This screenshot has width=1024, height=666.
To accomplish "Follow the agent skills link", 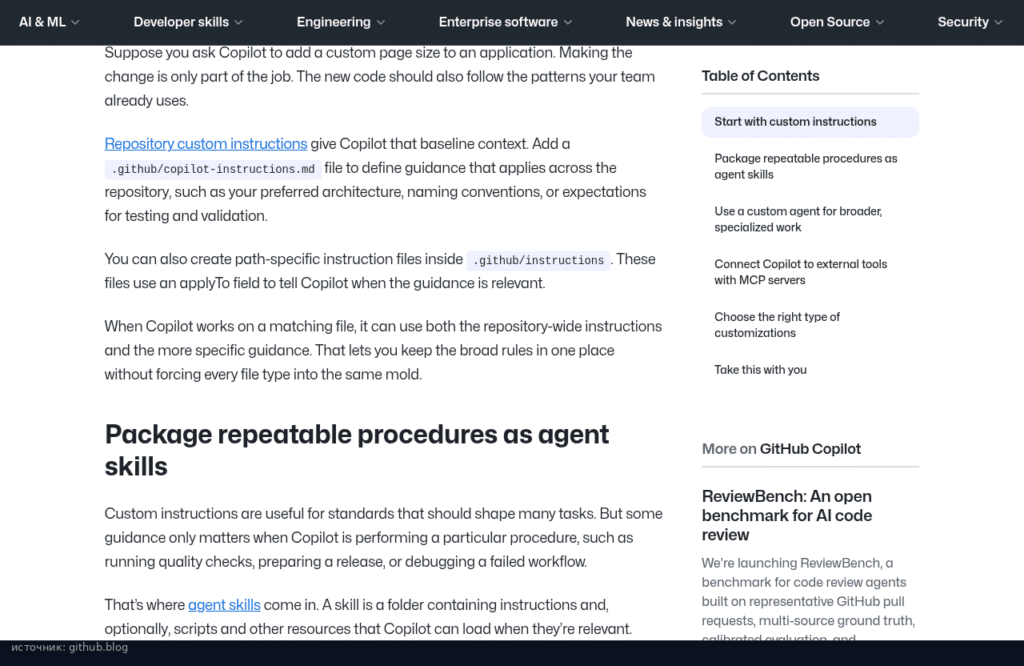I will (x=224, y=605).
